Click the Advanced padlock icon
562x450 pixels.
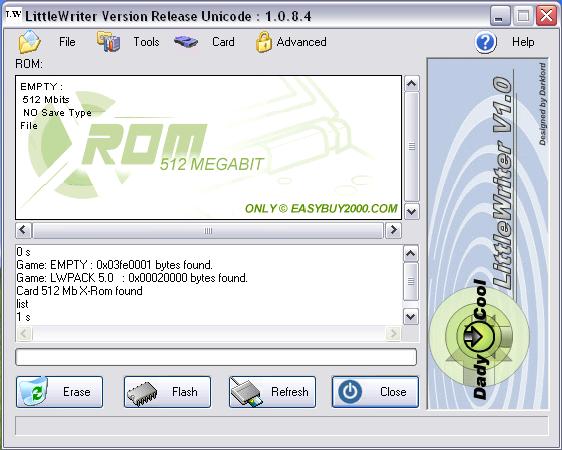264,42
